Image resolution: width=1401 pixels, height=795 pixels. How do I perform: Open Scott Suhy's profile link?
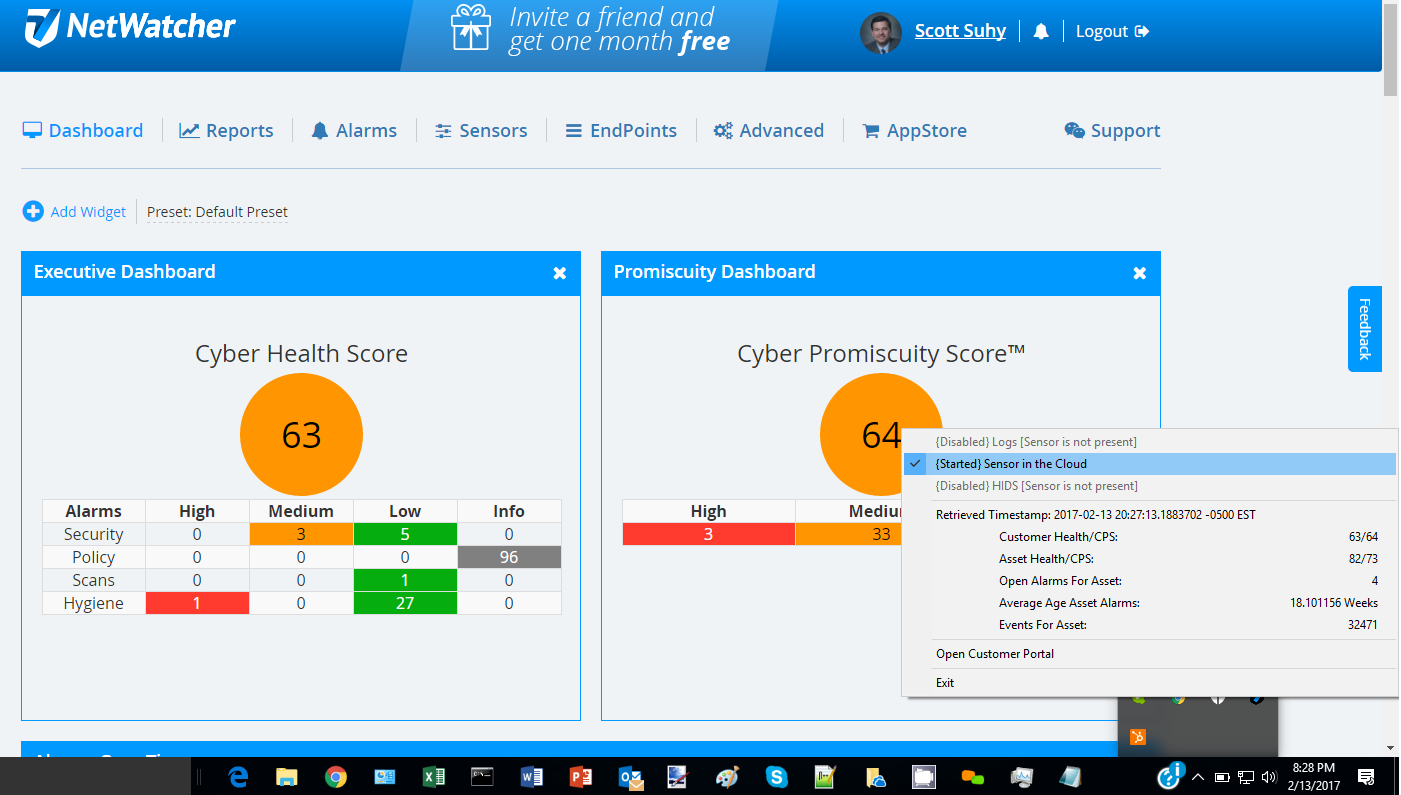(x=960, y=30)
